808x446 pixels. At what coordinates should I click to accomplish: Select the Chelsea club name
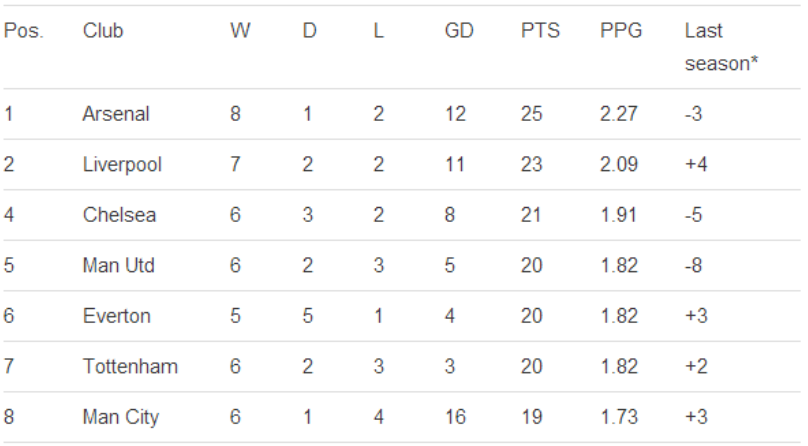click(x=119, y=215)
